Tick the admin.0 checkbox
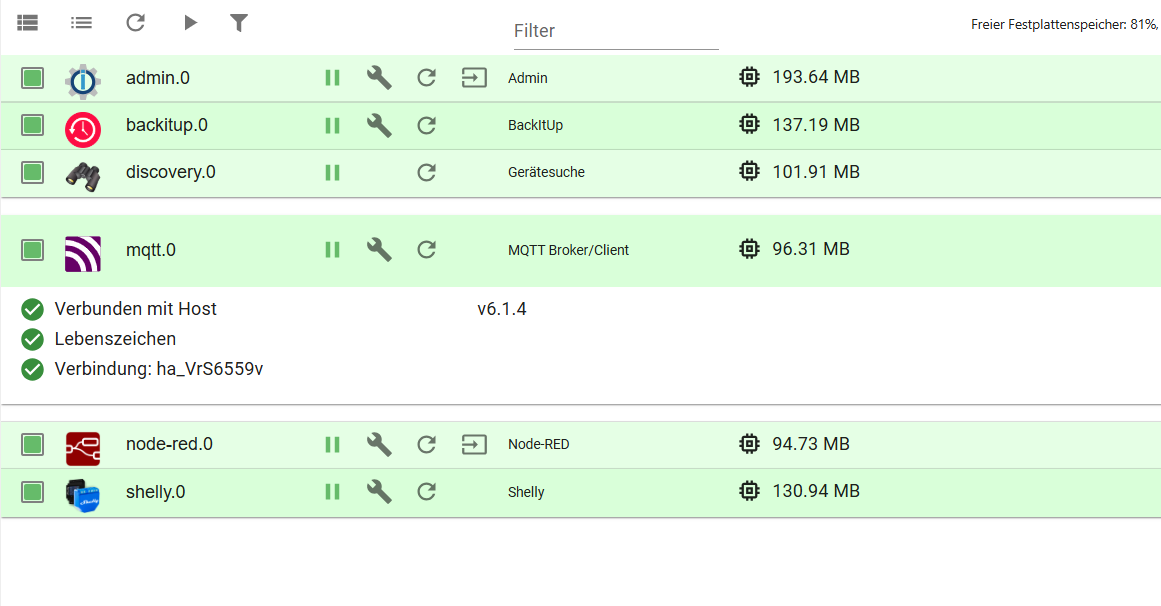 pos(33,78)
